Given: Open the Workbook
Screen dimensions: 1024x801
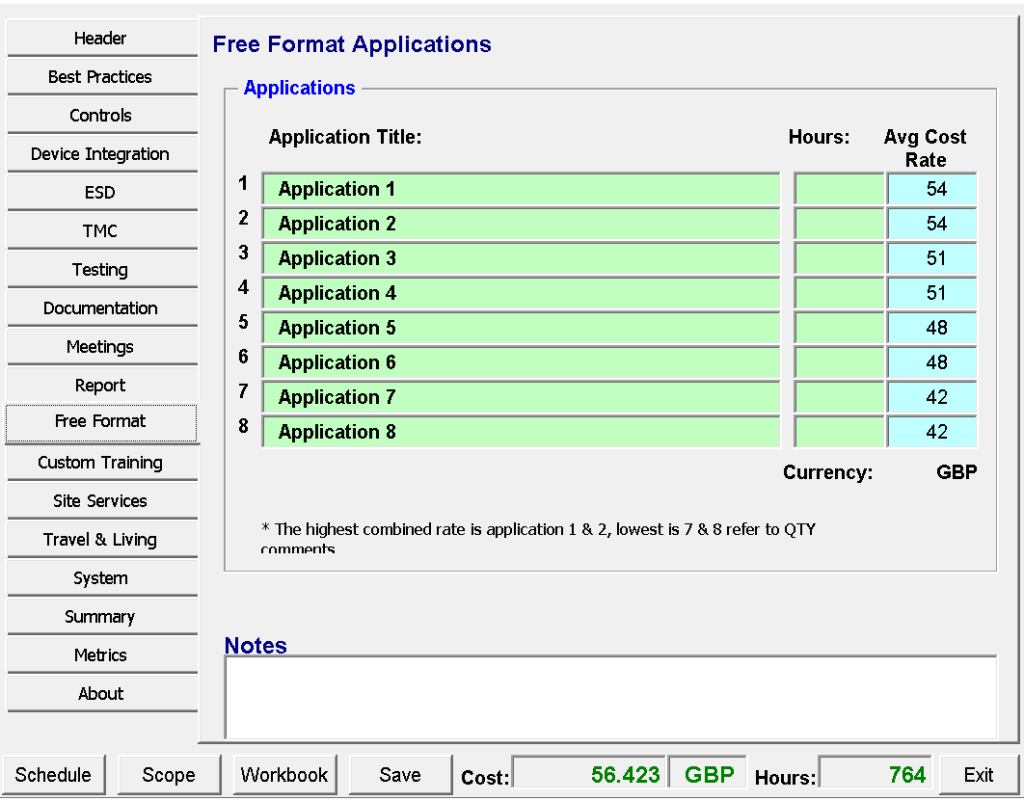Looking at the screenshot, I should 285,775.
